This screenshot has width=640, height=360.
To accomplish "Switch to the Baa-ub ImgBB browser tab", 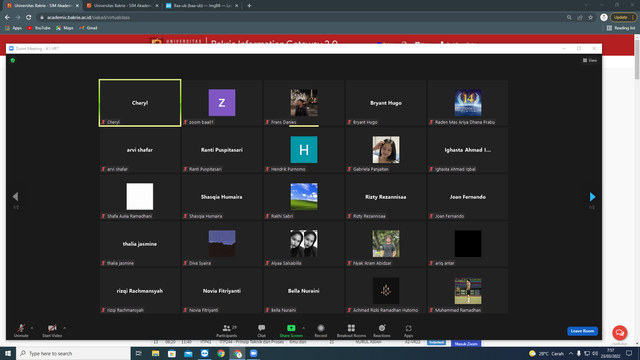I will point(202,6).
